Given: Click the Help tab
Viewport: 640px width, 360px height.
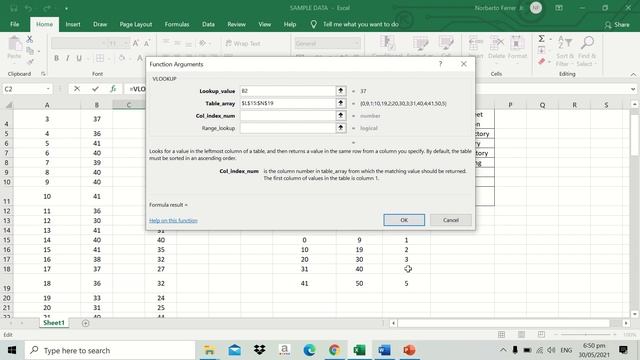Looking at the screenshot, I should click(x=290, y=24).
